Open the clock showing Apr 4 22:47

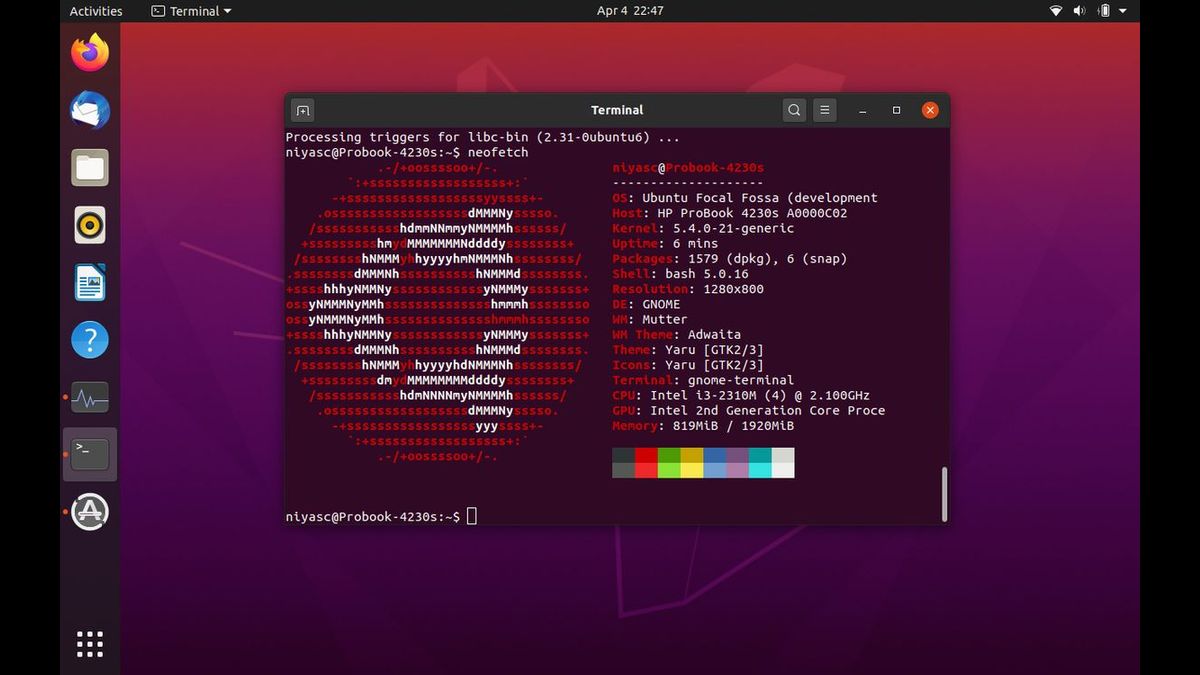pyautogui.click(x=630, y=11)
